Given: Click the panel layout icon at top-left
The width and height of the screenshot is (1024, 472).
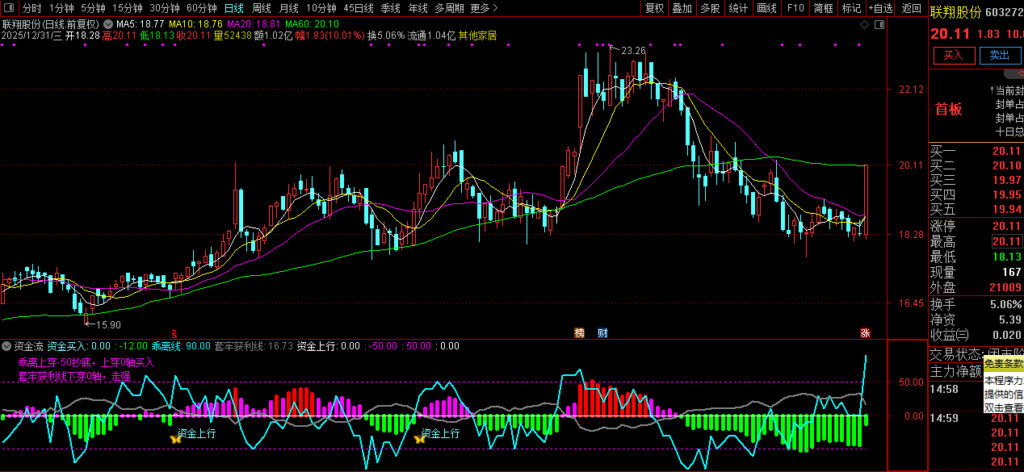Looking at the screenshot, I should click(11, 8).
